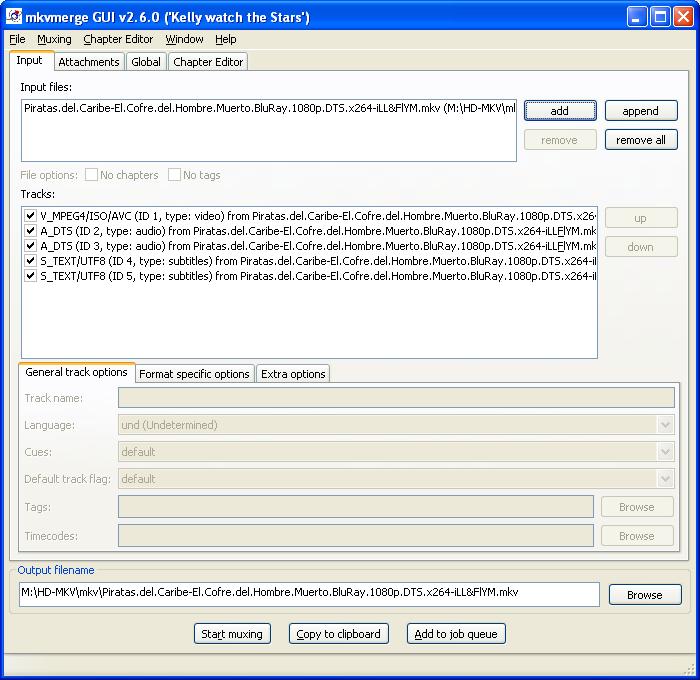This screenshot has height=680, width=700.
Task: Open the Default track flag dropdown
Action: pyautogui.click(x=665, y=479)
